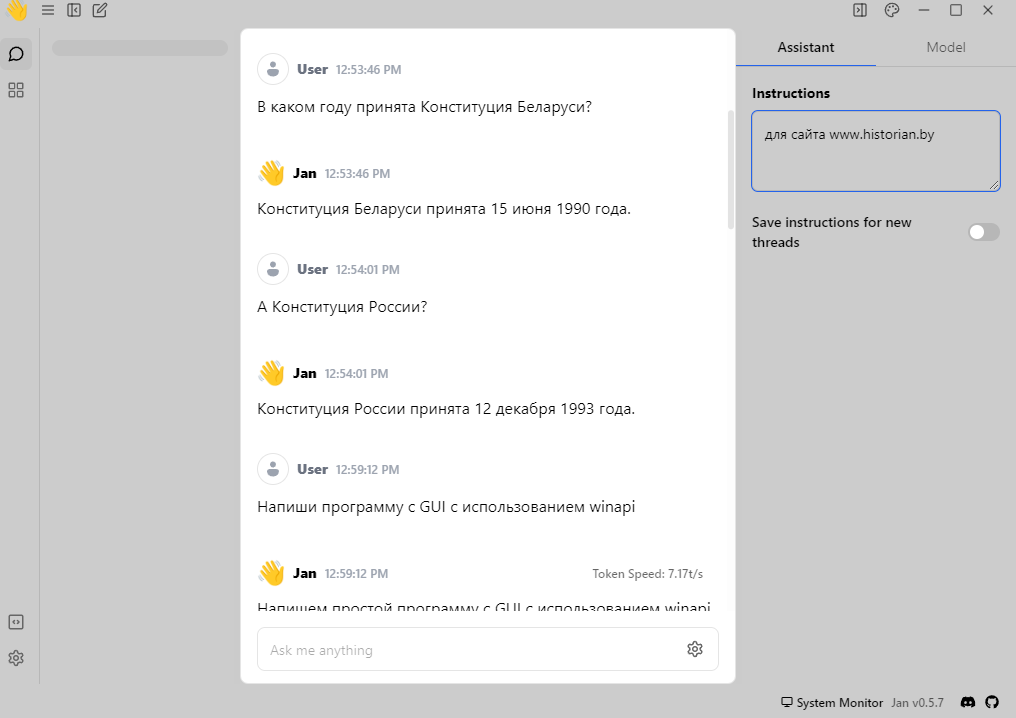Focus the Ask me anything input
This screenshot has width=1016, height=718.
pyautogui.click(x=470, y=650)
